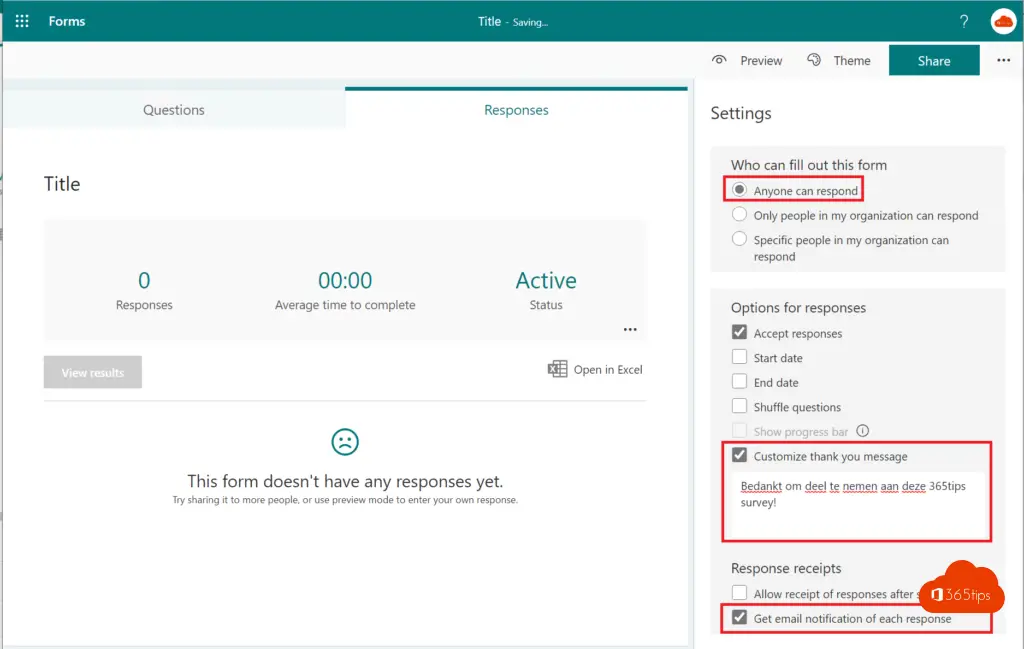Click the progress bar info icon
This screenshot has width=1024, height=649.
tap(863, 431)
